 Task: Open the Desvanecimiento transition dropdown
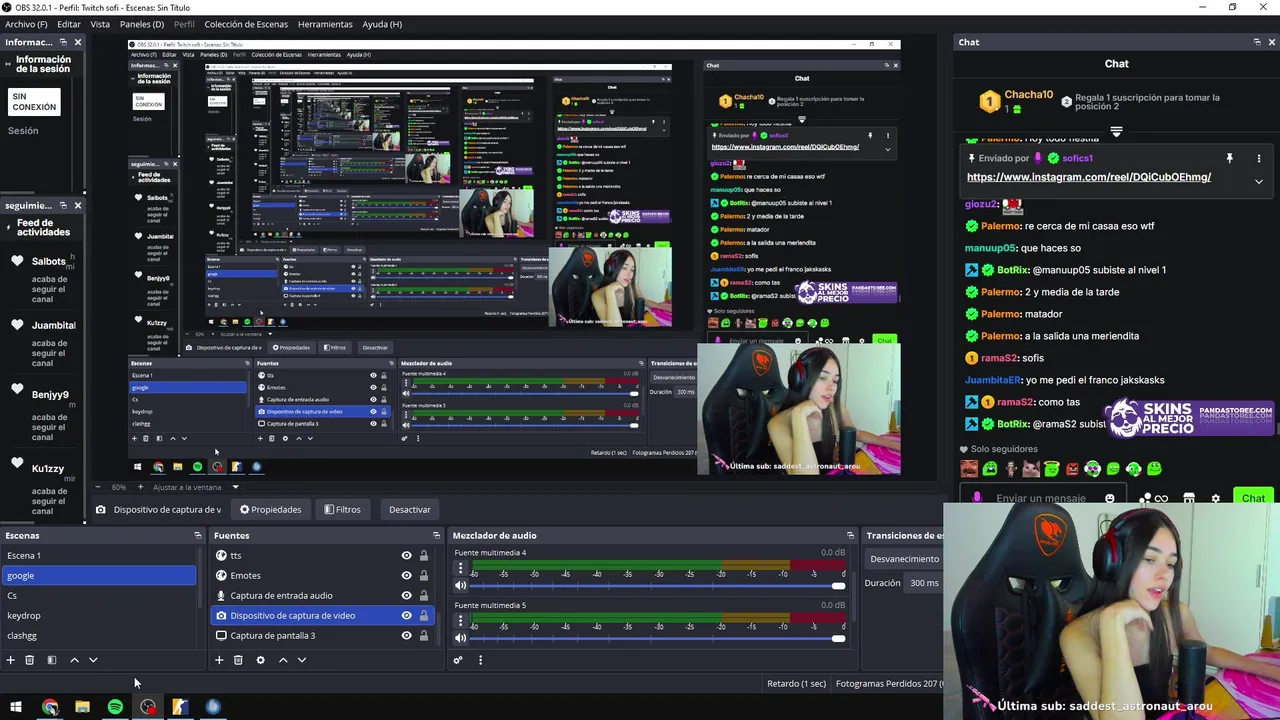click(904, 559)
